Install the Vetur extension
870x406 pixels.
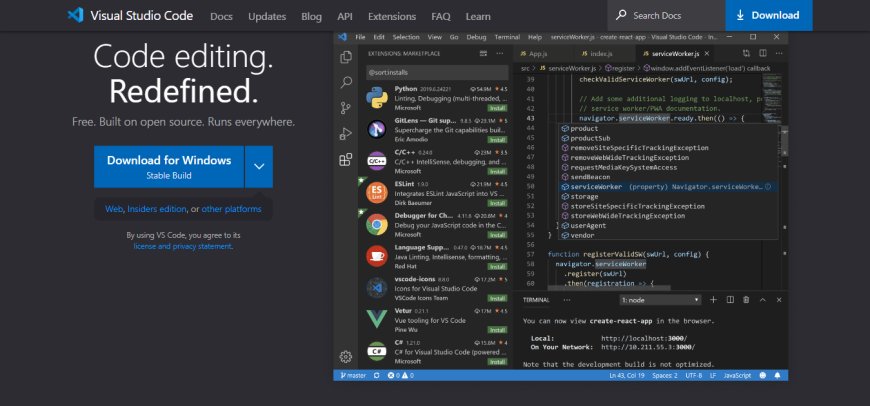tap(497, 329)
